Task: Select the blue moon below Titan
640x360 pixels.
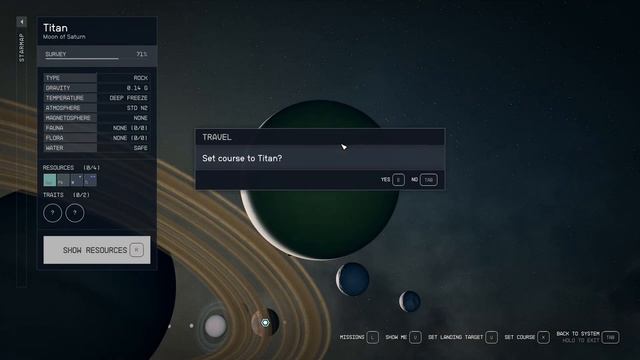Action: (x=353, y=279)
